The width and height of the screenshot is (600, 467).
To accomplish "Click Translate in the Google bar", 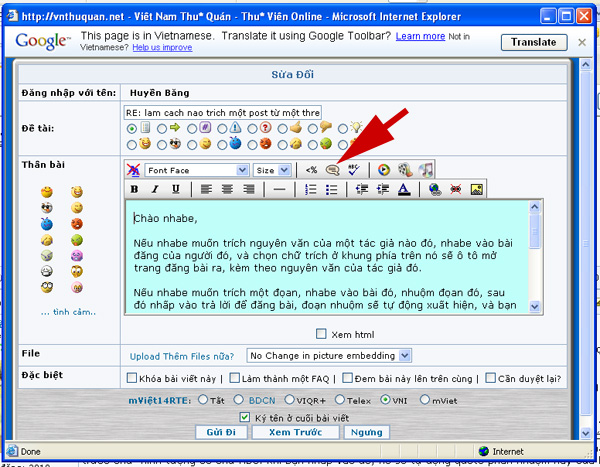I will [534, 42].
